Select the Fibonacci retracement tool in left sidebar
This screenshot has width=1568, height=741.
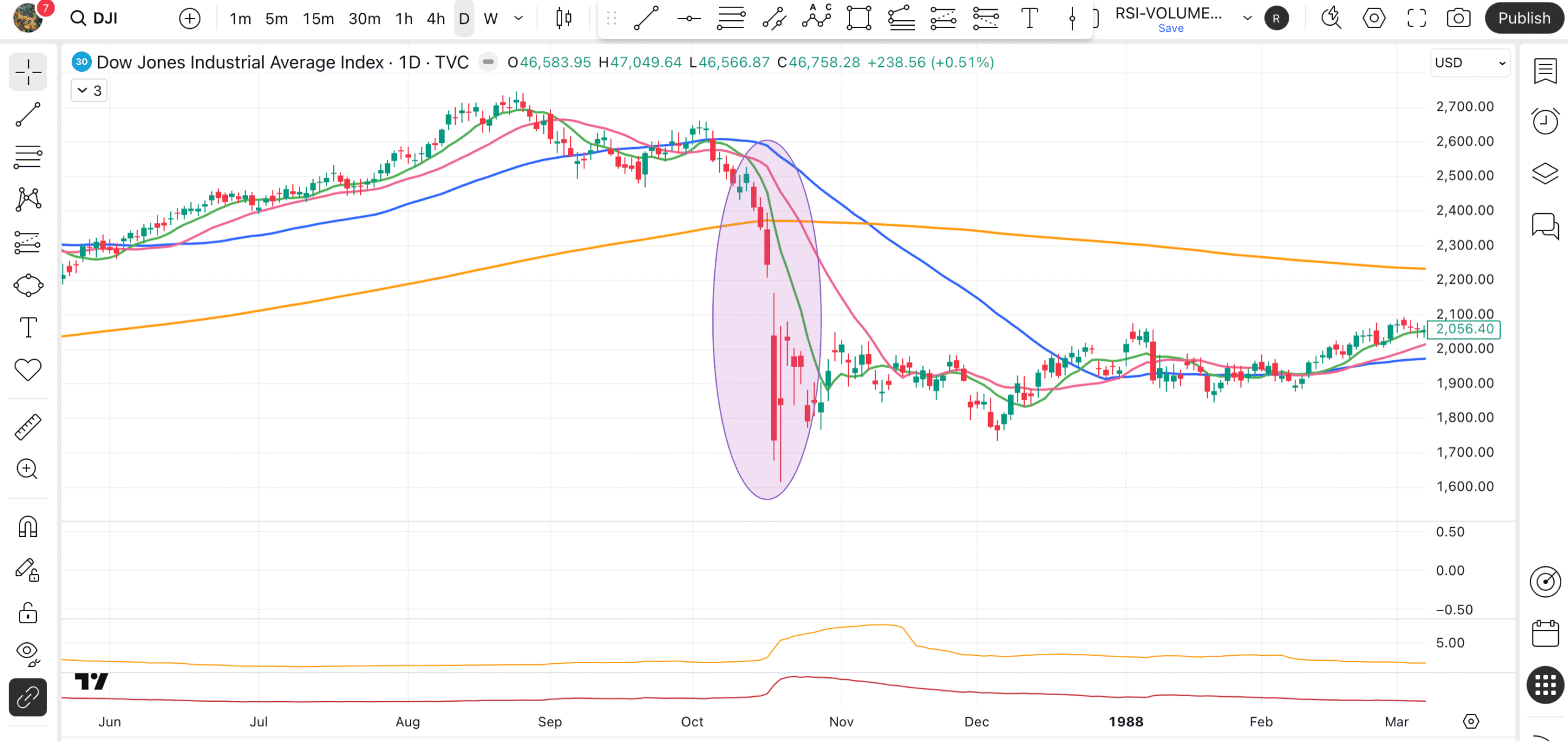[x=28, y=157]
